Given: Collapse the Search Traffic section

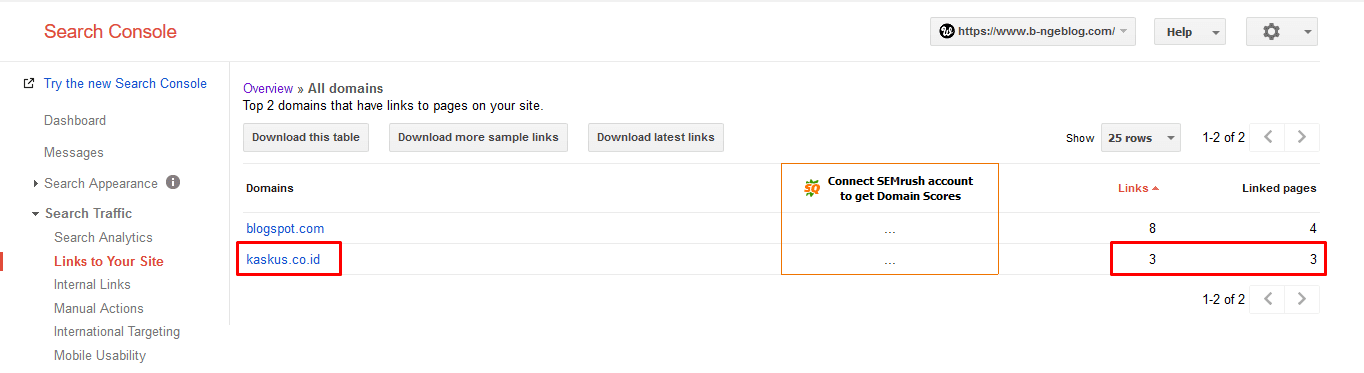Looking at the screenshot, I should click(x=36, y=214).
